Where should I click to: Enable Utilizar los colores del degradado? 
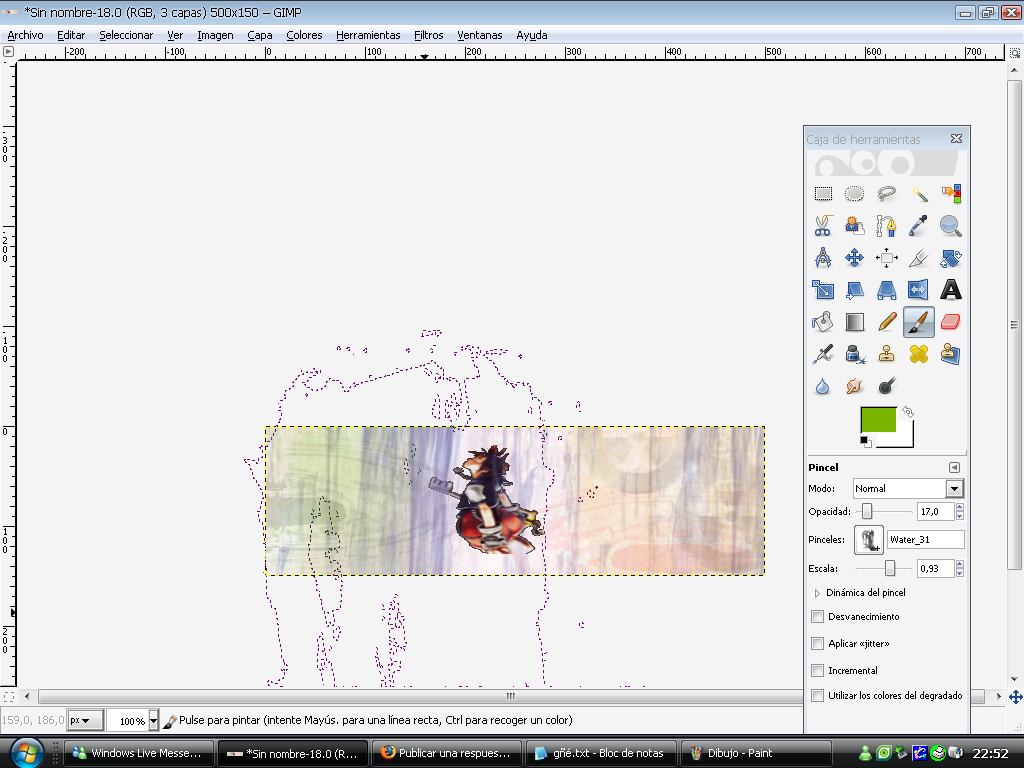[817, 696]
